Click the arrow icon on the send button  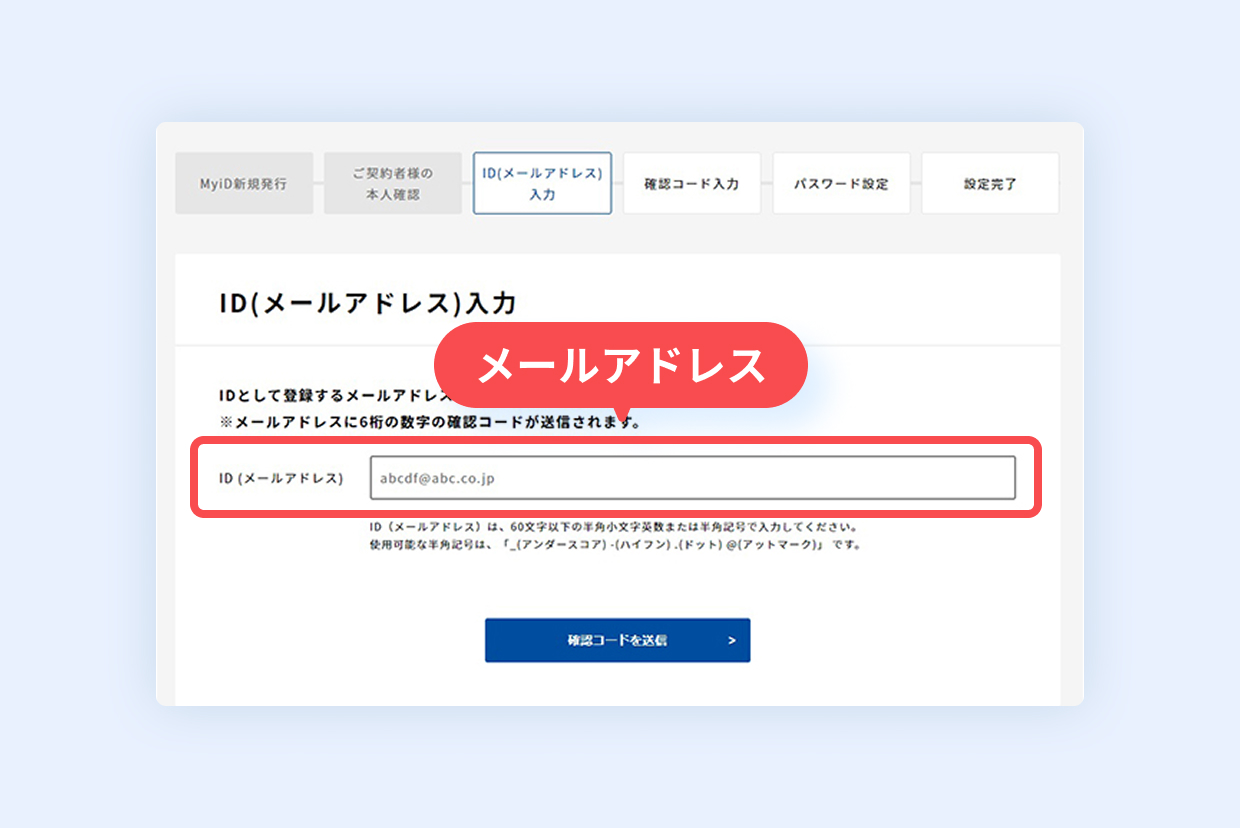pos(732,641)
